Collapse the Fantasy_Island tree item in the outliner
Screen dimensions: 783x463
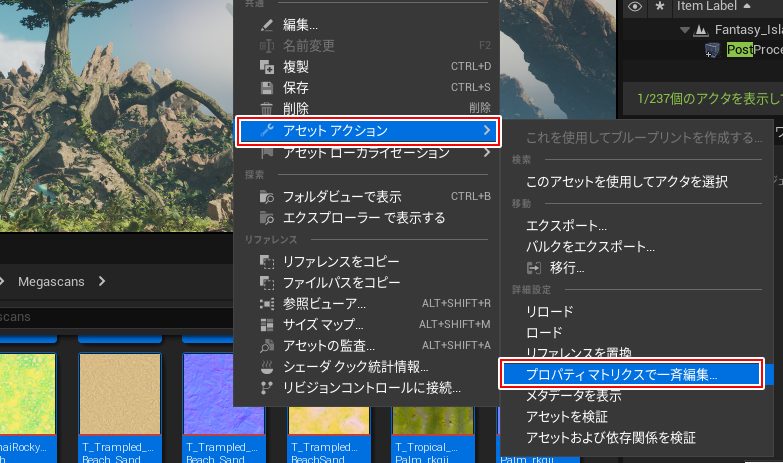click(684, 30)
